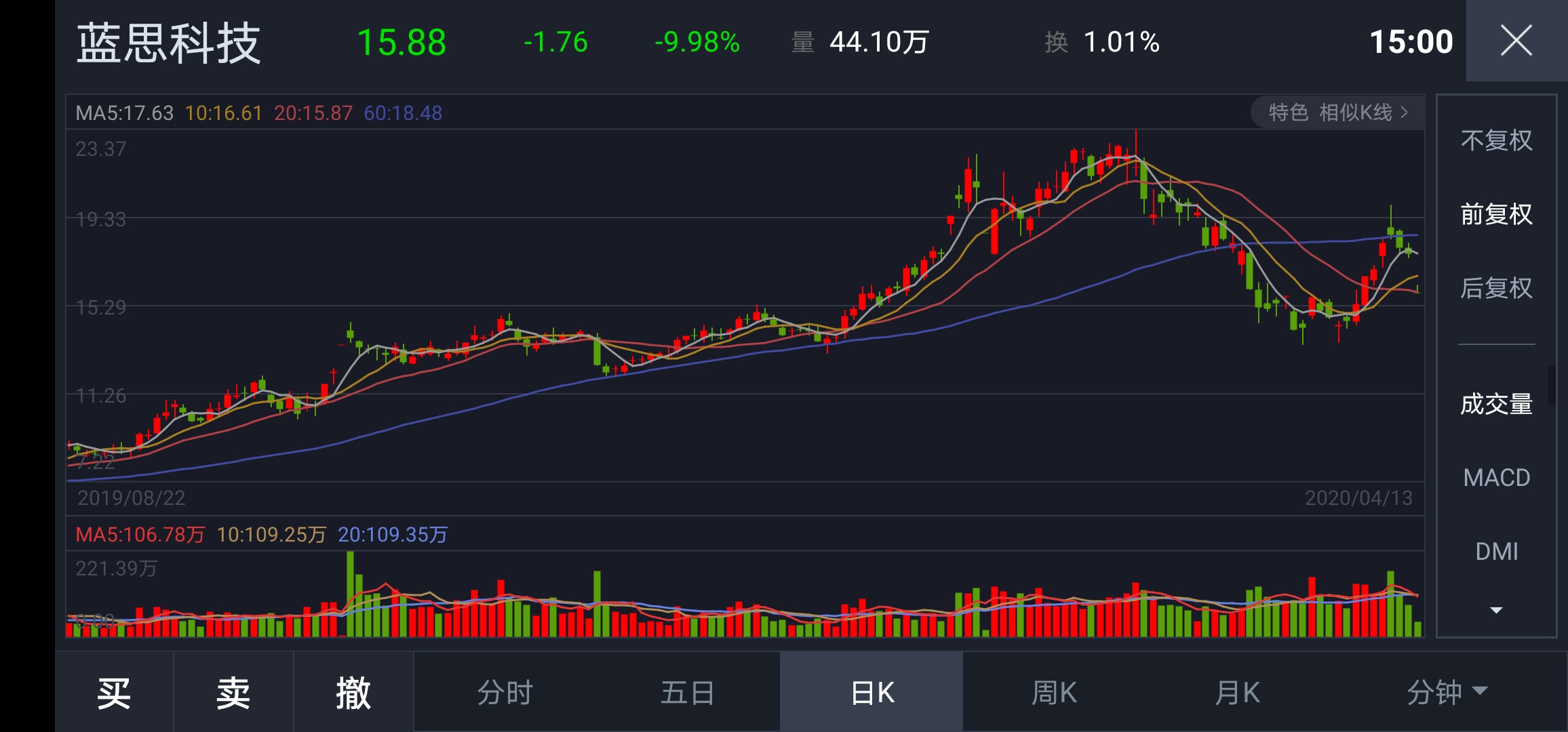Open the 分钟 dropdown
The image size is (1568, 732).
click(x=1447, y=693)
